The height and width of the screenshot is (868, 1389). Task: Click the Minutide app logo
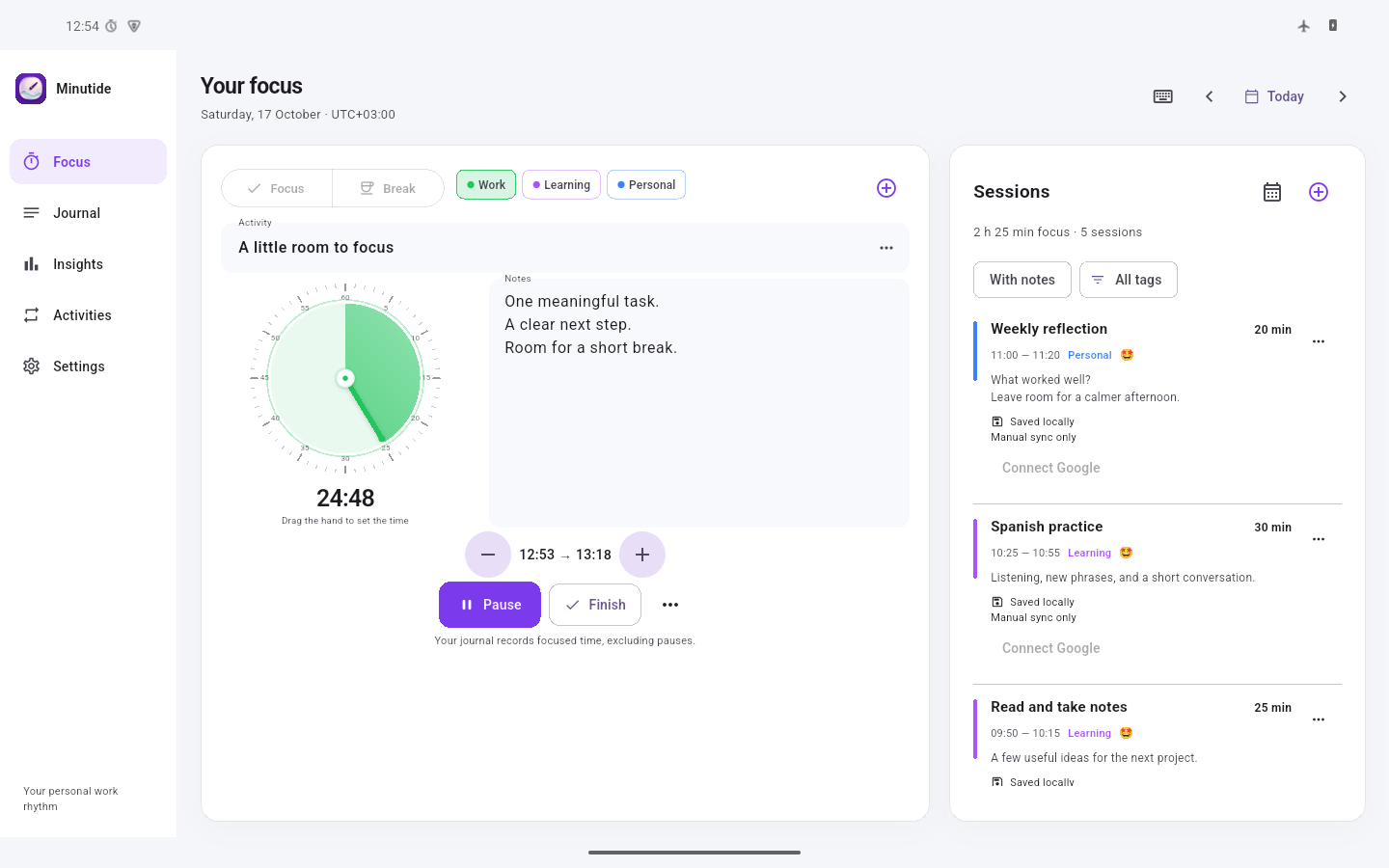coord(31,89)
